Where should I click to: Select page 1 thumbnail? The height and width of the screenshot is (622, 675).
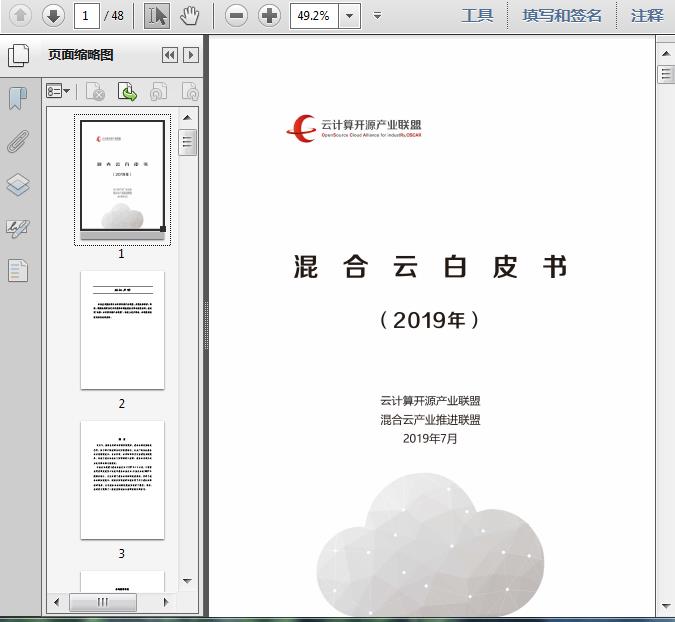point(122,179)
